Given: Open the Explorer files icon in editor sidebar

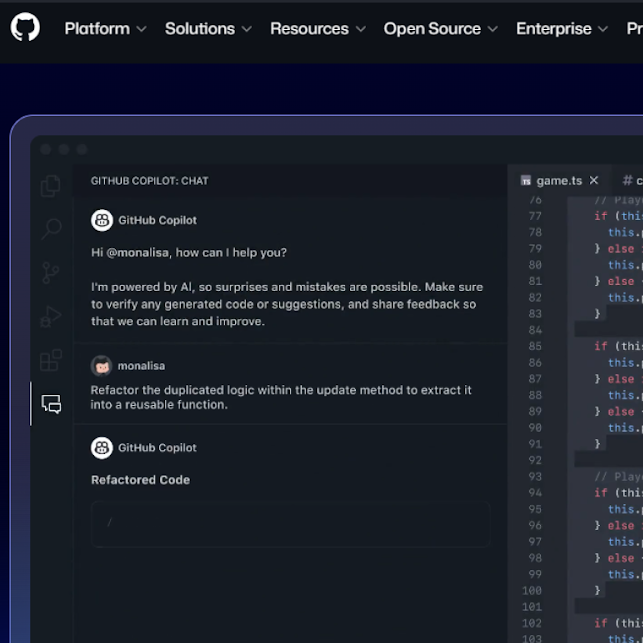Looking at the screenshot, I should (x=51, y=186).
